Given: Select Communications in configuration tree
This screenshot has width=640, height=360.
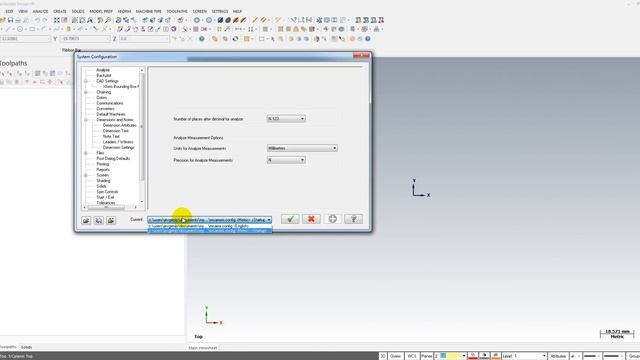Looking at the screenshot, I should click(x=110, y=103).
